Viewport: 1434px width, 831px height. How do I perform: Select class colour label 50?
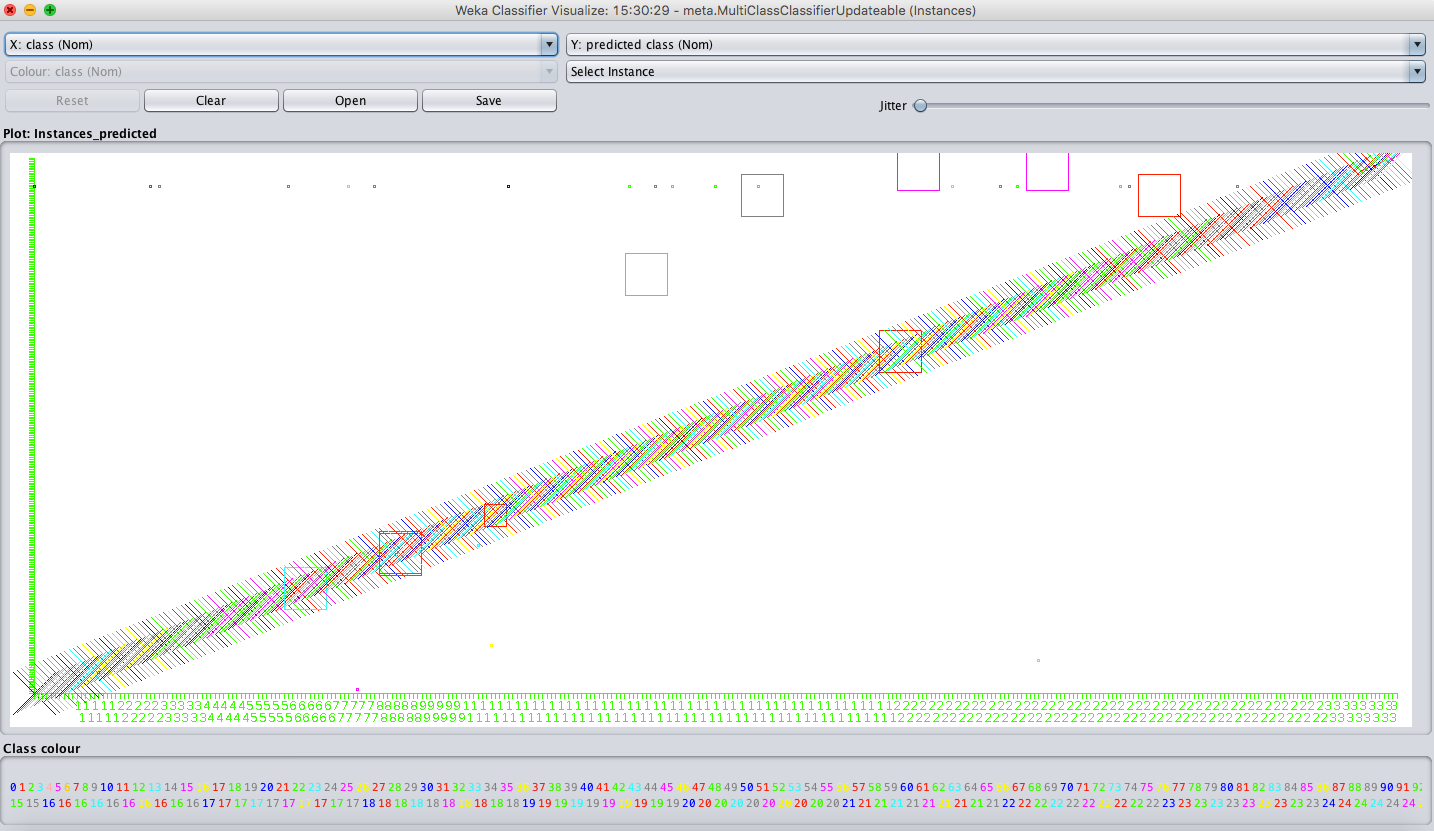(747, 787)
